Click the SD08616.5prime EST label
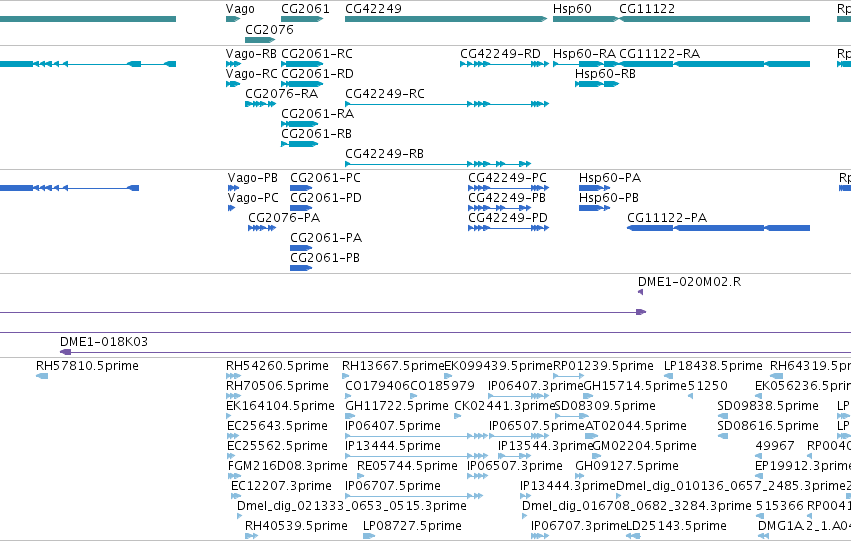Screen dimensions: 851x541 [768, 427]
